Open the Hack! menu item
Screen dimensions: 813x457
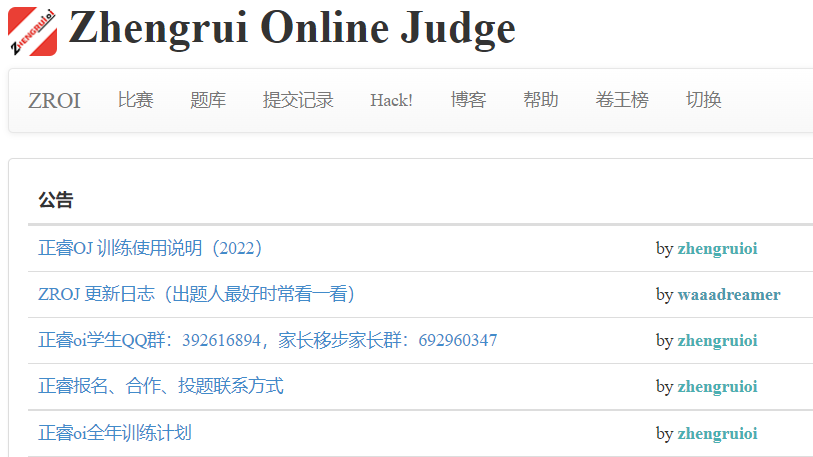click(391, 100)
